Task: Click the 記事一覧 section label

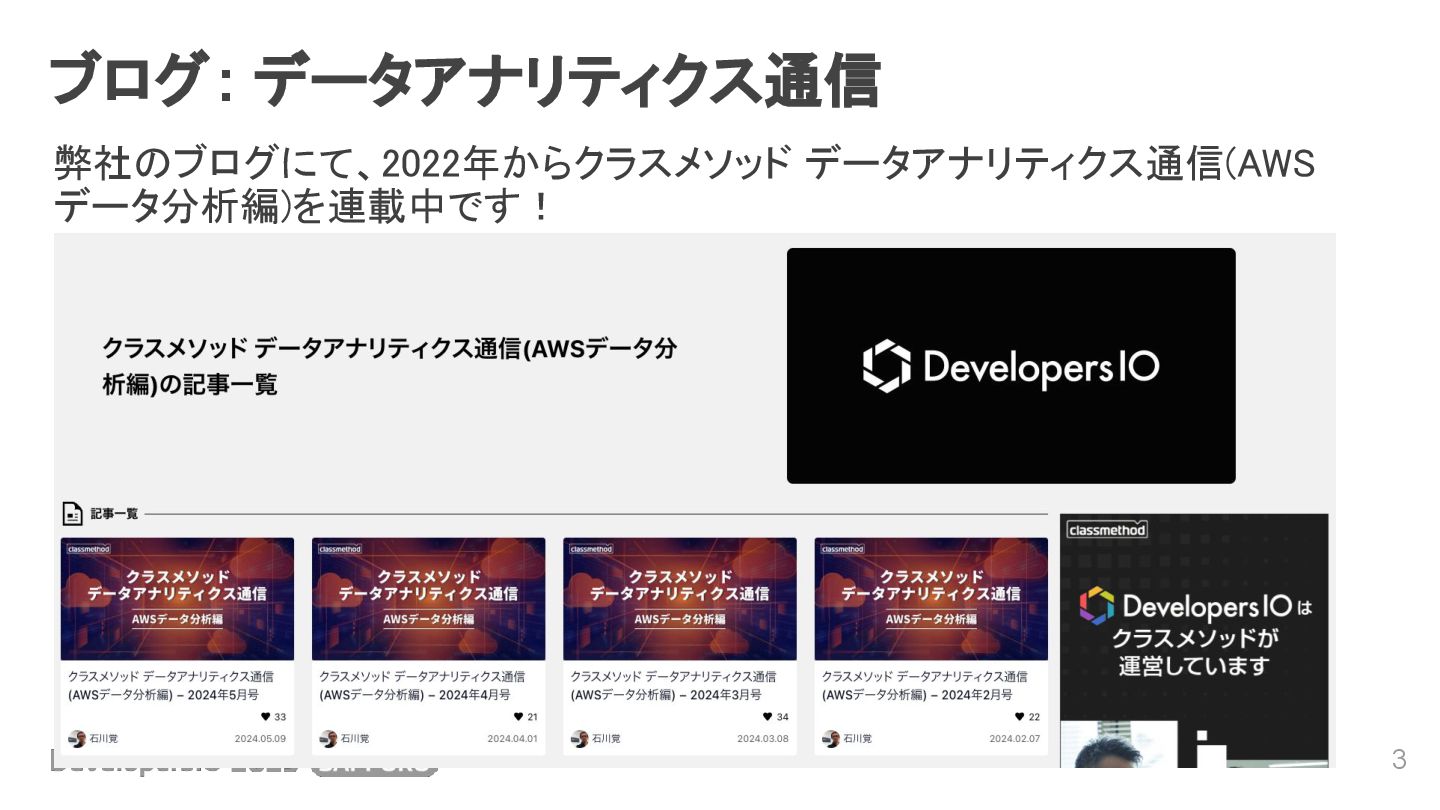Action: pos(114,514)
